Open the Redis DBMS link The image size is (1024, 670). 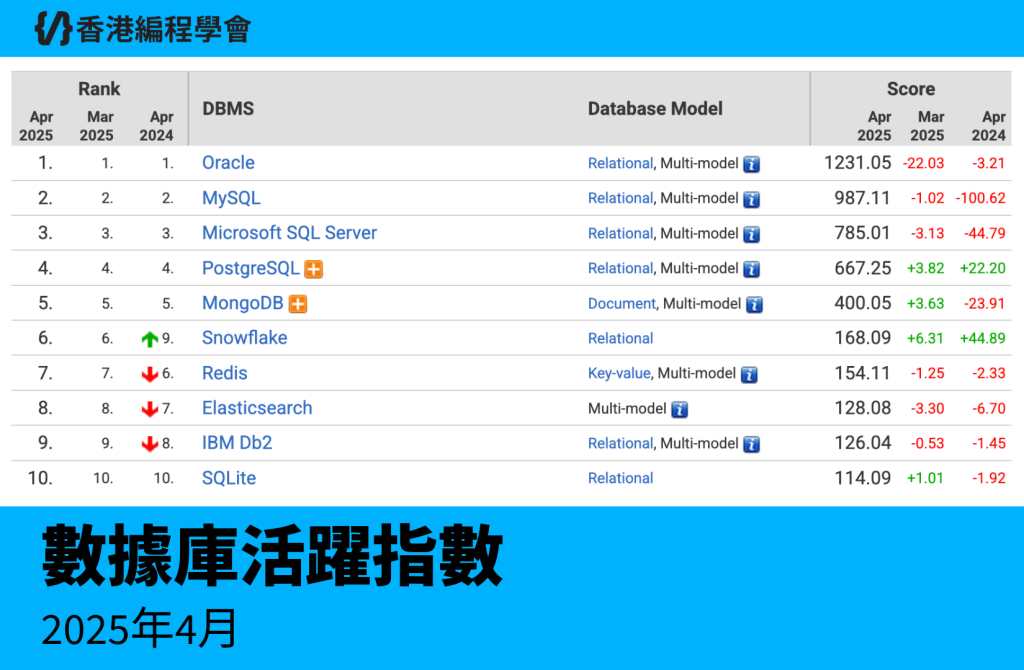[225, 373]
